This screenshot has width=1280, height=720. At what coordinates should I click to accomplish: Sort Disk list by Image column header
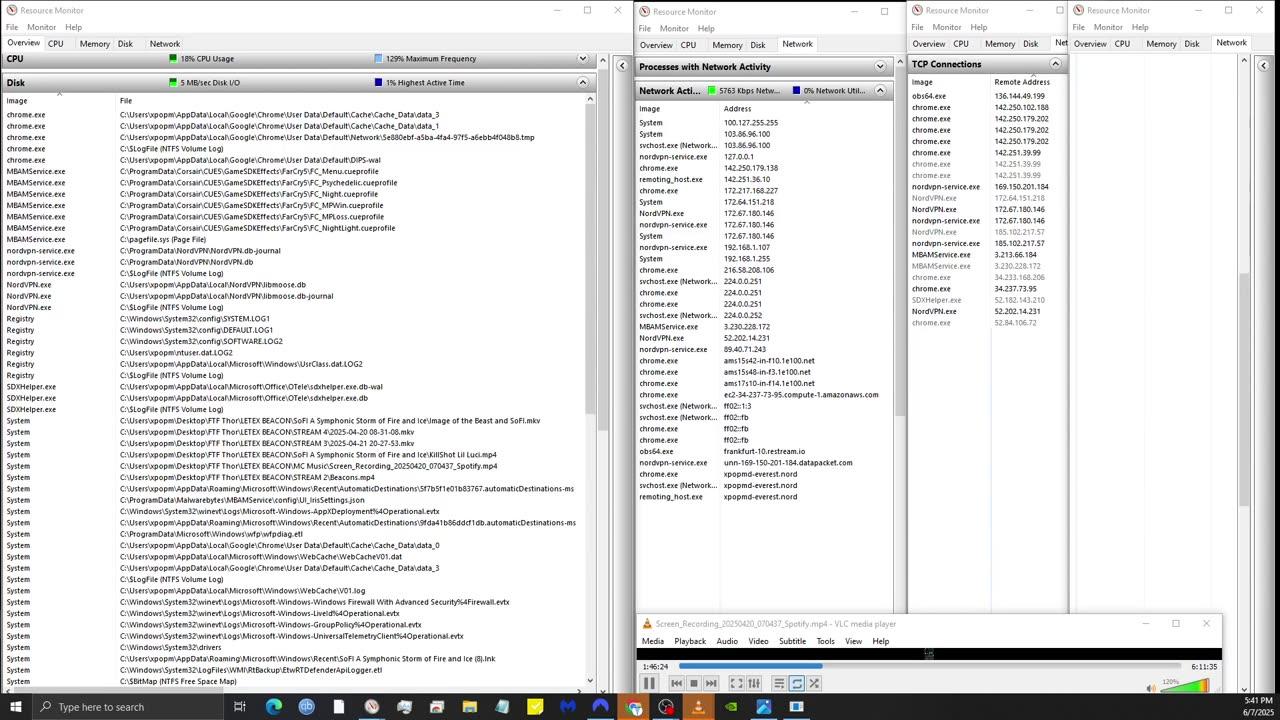pos(60,100)
